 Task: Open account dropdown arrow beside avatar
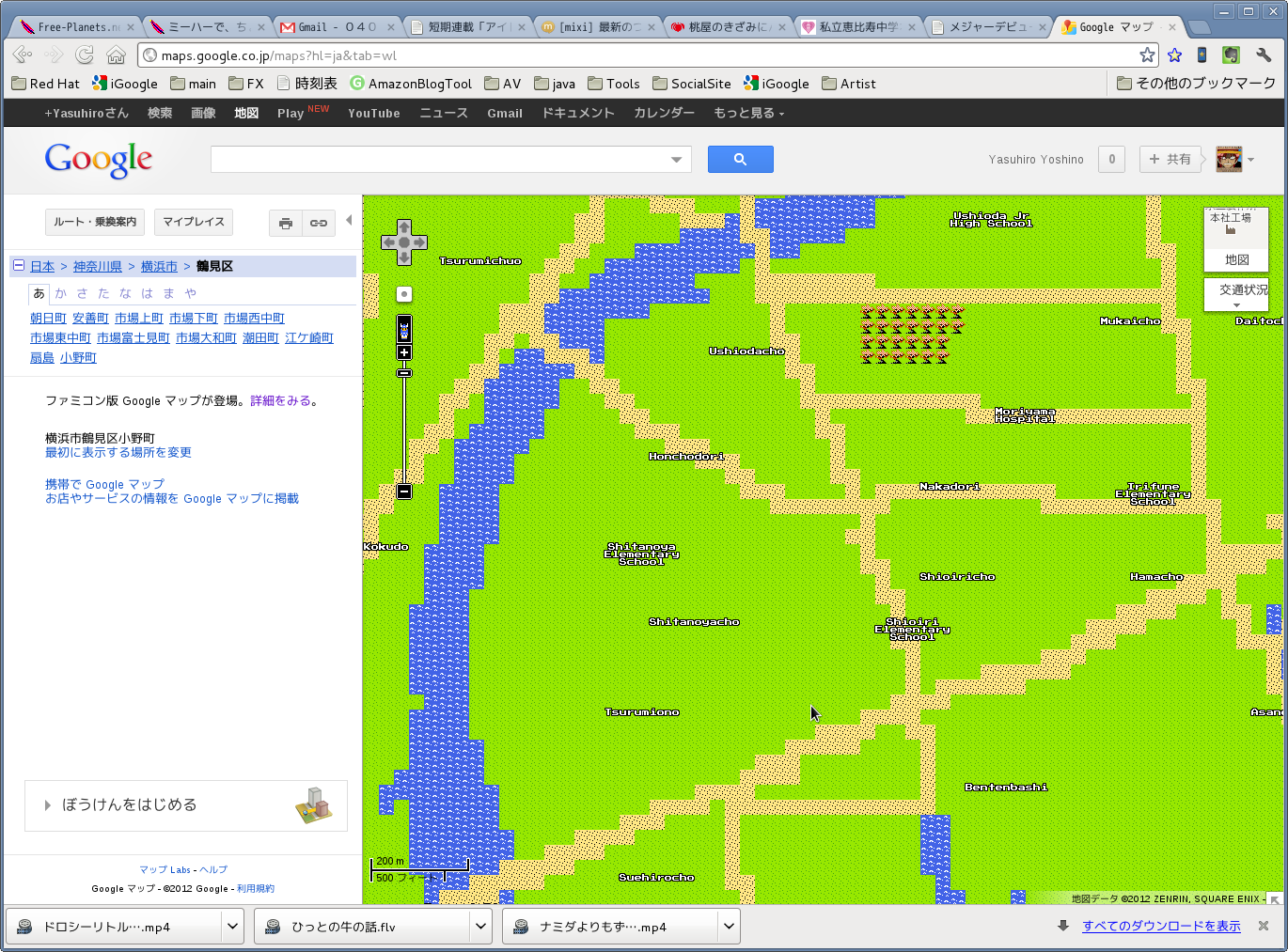(x=1251, y=160)
